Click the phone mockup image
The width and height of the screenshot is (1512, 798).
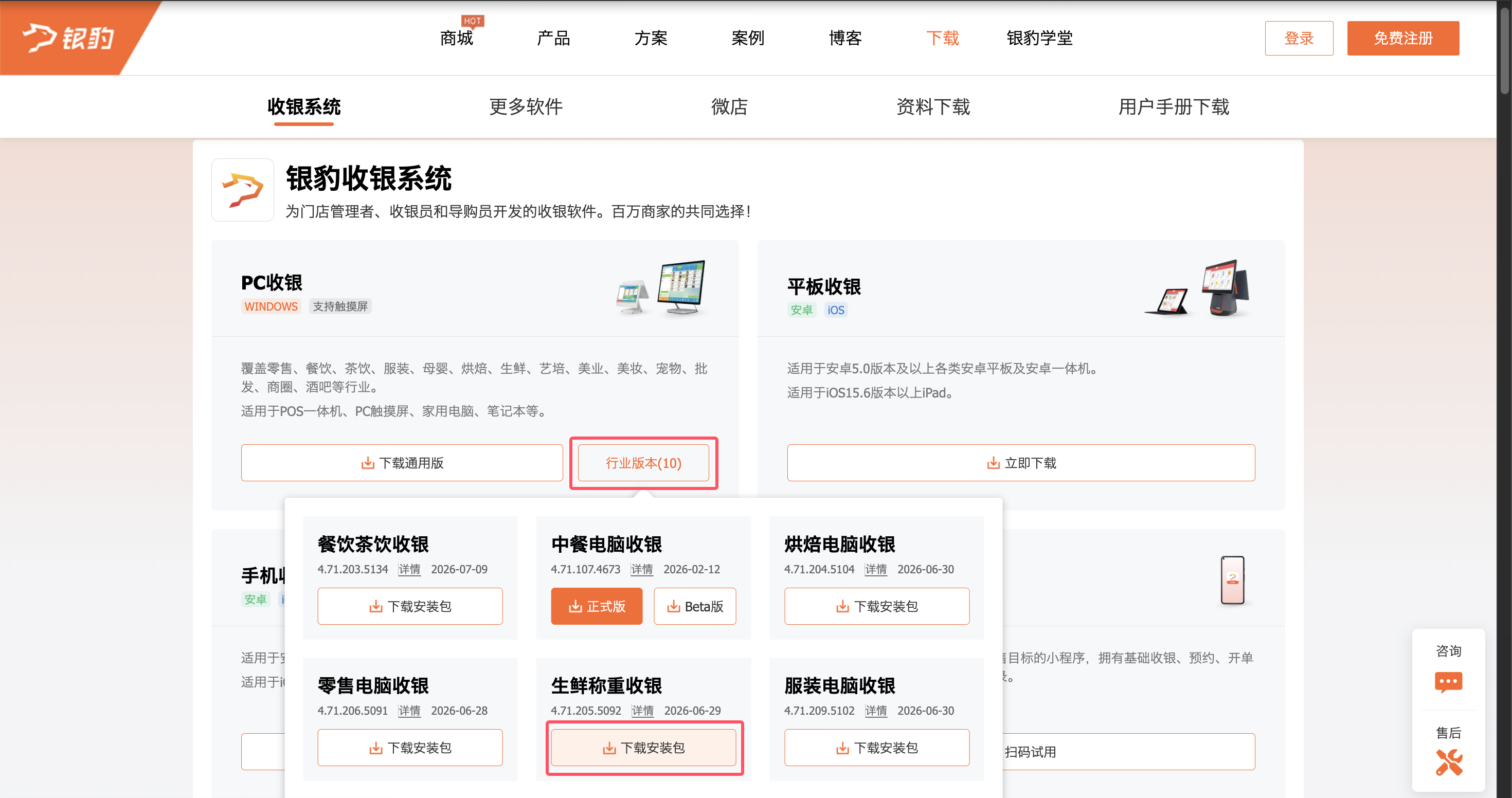coord(1232,579)
